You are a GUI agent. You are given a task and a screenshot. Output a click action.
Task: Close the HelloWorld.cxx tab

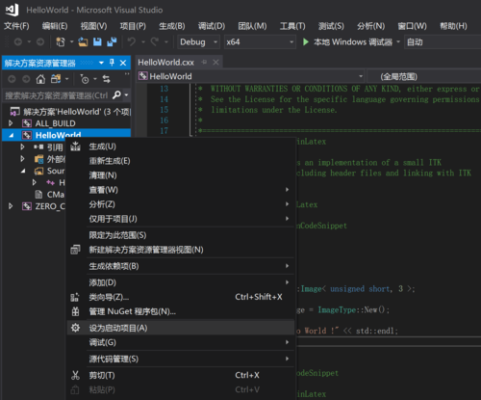point(216,62)
